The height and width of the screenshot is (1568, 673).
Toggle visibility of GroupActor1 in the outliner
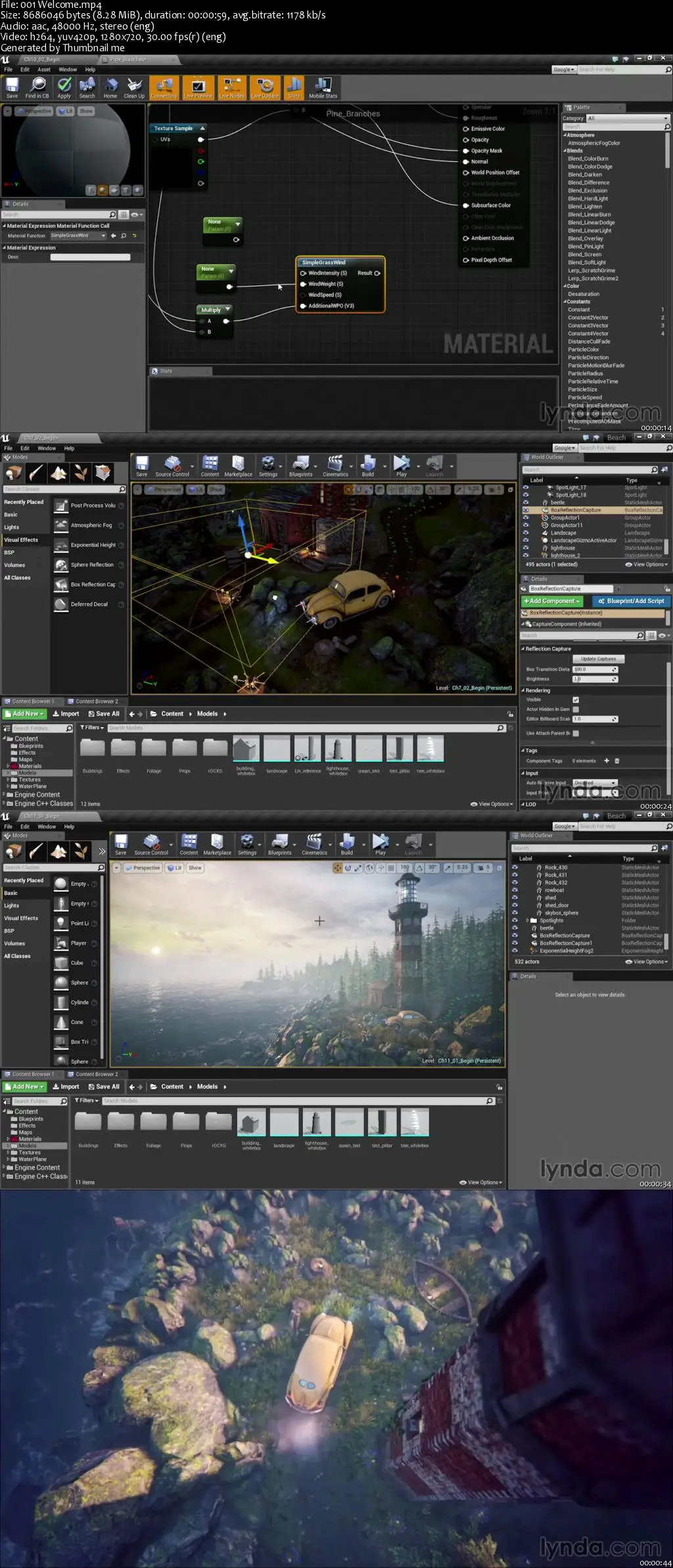point(526,518)
